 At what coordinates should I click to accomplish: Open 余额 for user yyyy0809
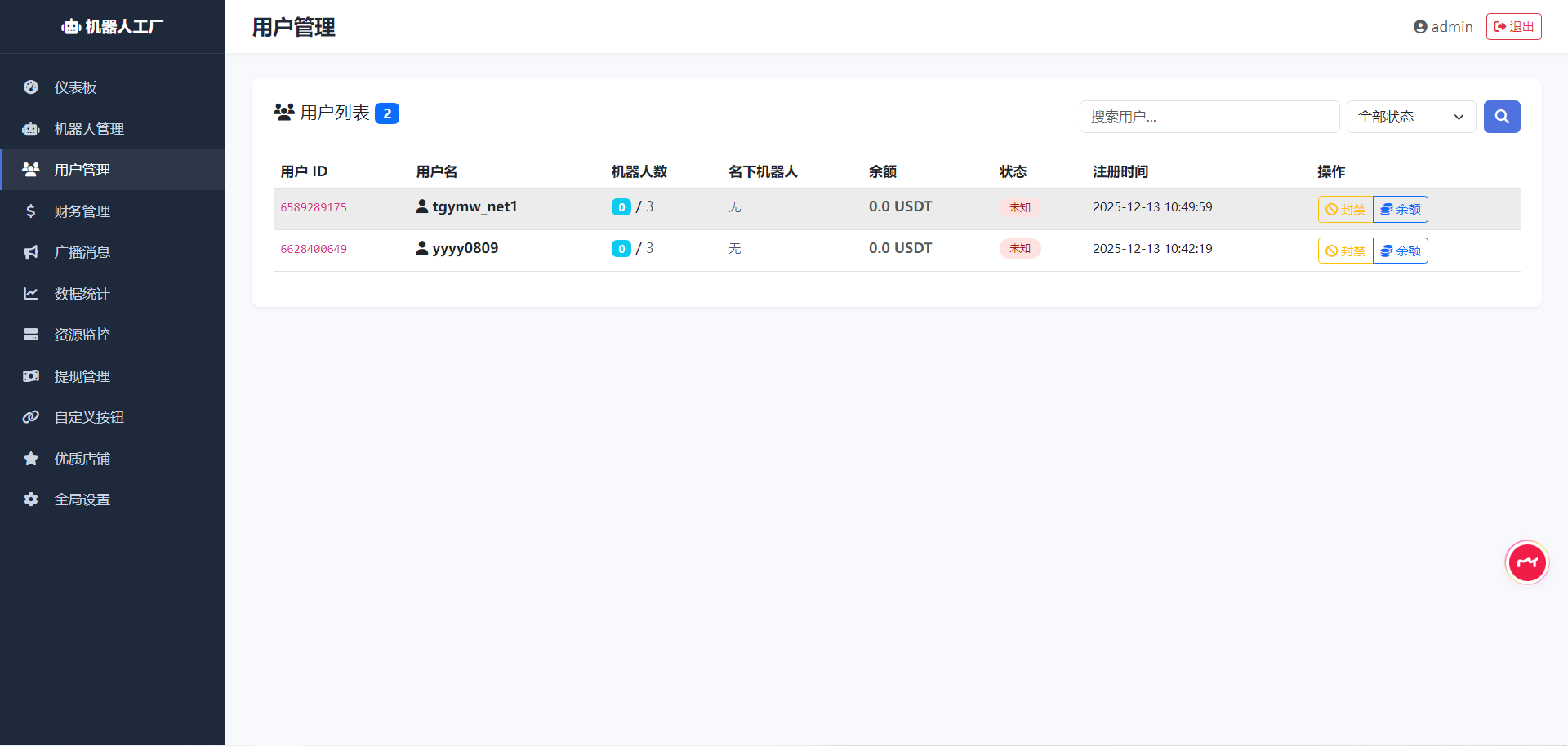(x=1400, y=251)
